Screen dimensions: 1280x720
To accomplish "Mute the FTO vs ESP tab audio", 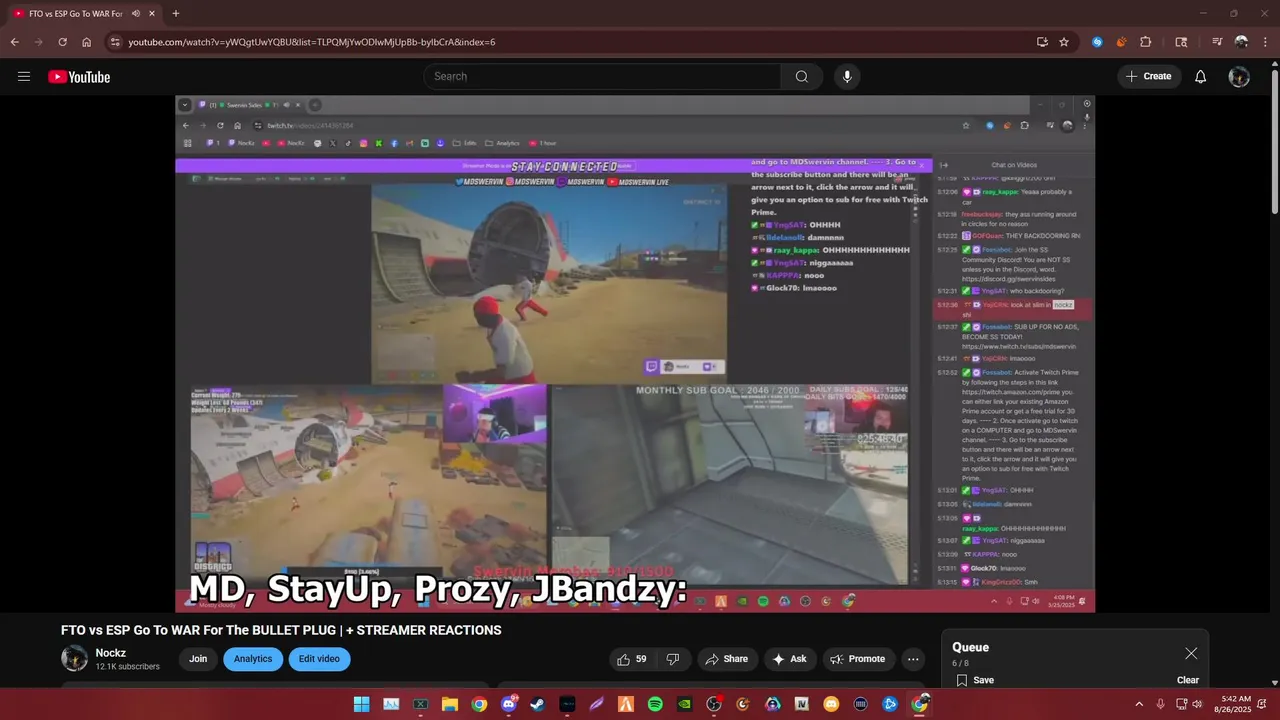I will 135,14.
